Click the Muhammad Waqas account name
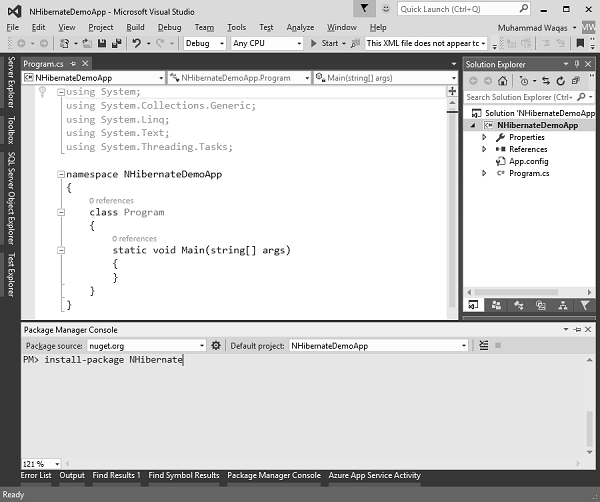This screenshot has width=600, height=502. 532,28
